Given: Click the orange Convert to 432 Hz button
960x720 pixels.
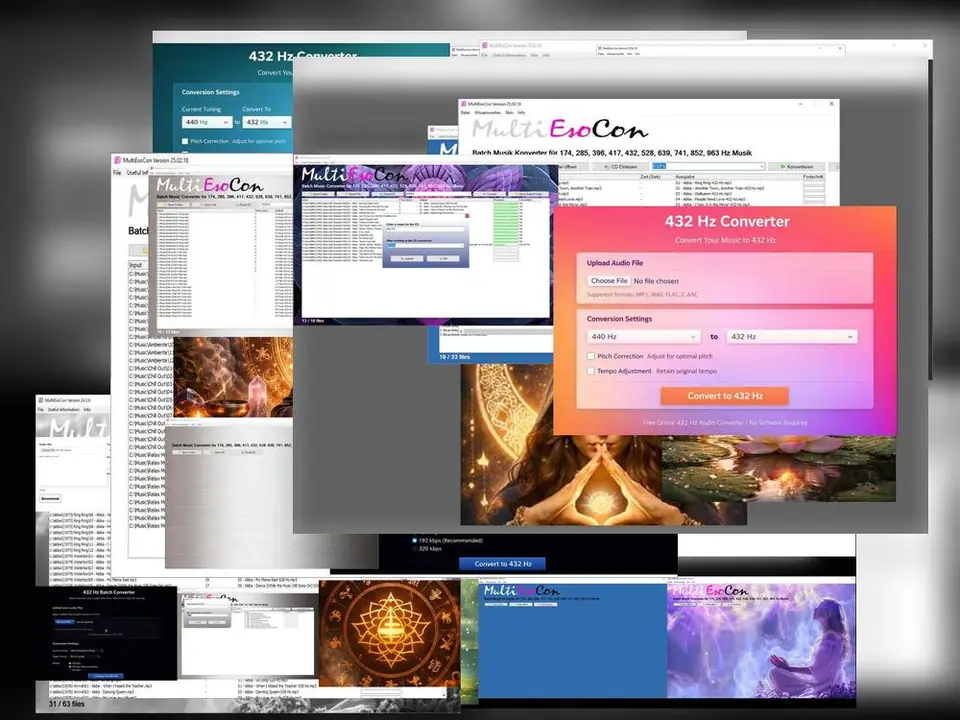Looking at the screenshot, I should coord(724,396).
